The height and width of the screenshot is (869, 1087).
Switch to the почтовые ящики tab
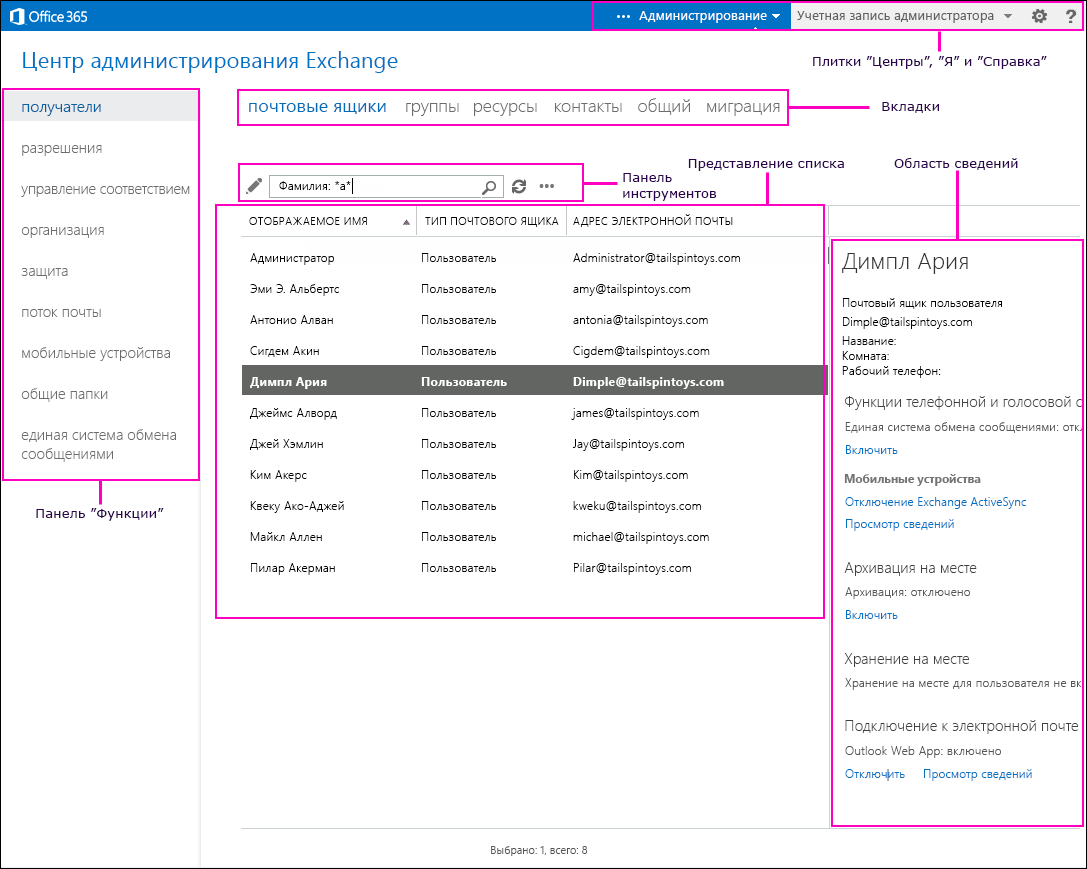pyautogui.click(x=317, y=107)
